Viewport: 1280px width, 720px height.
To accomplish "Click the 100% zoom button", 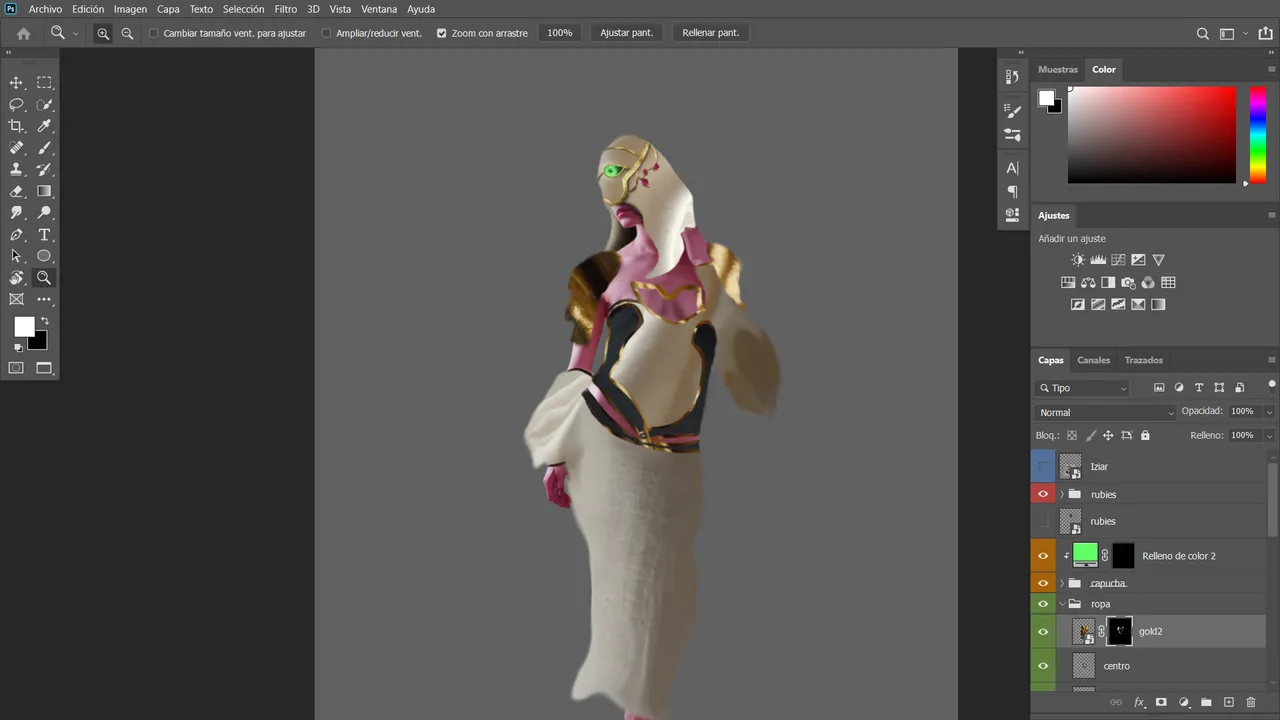I will [560, 33].
